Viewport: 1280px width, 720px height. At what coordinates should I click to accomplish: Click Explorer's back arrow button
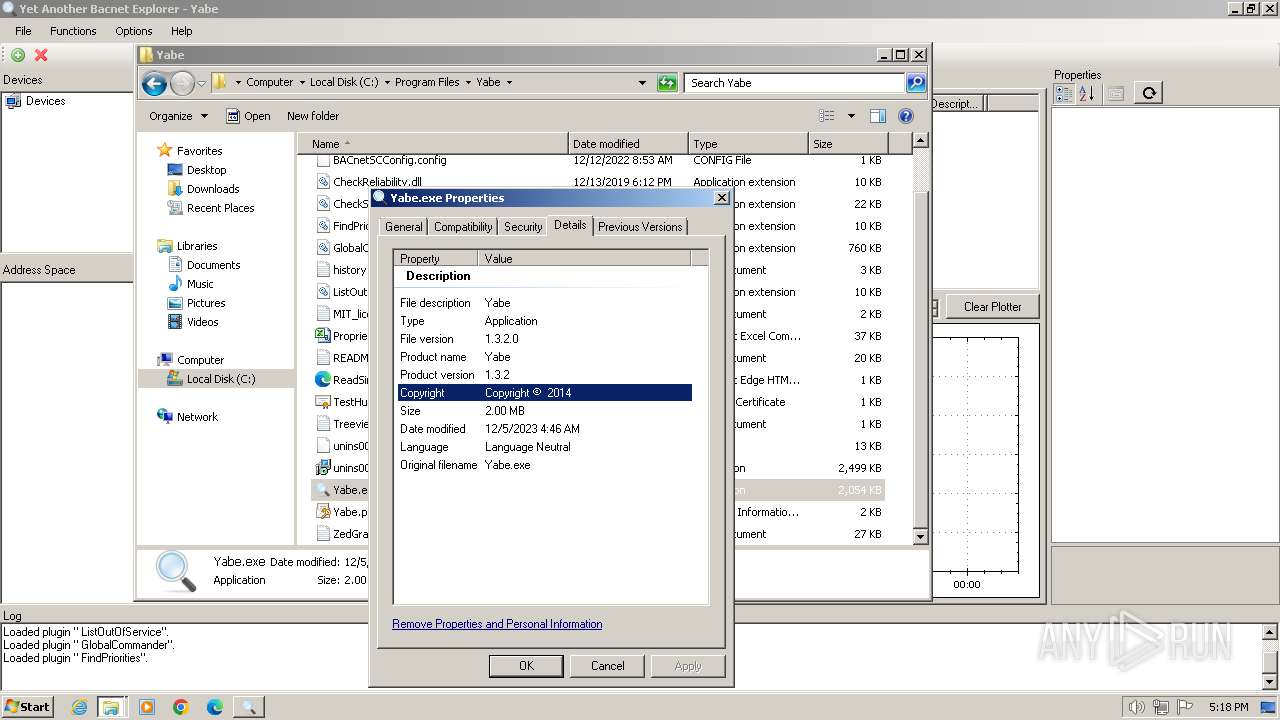pos(154,83)
